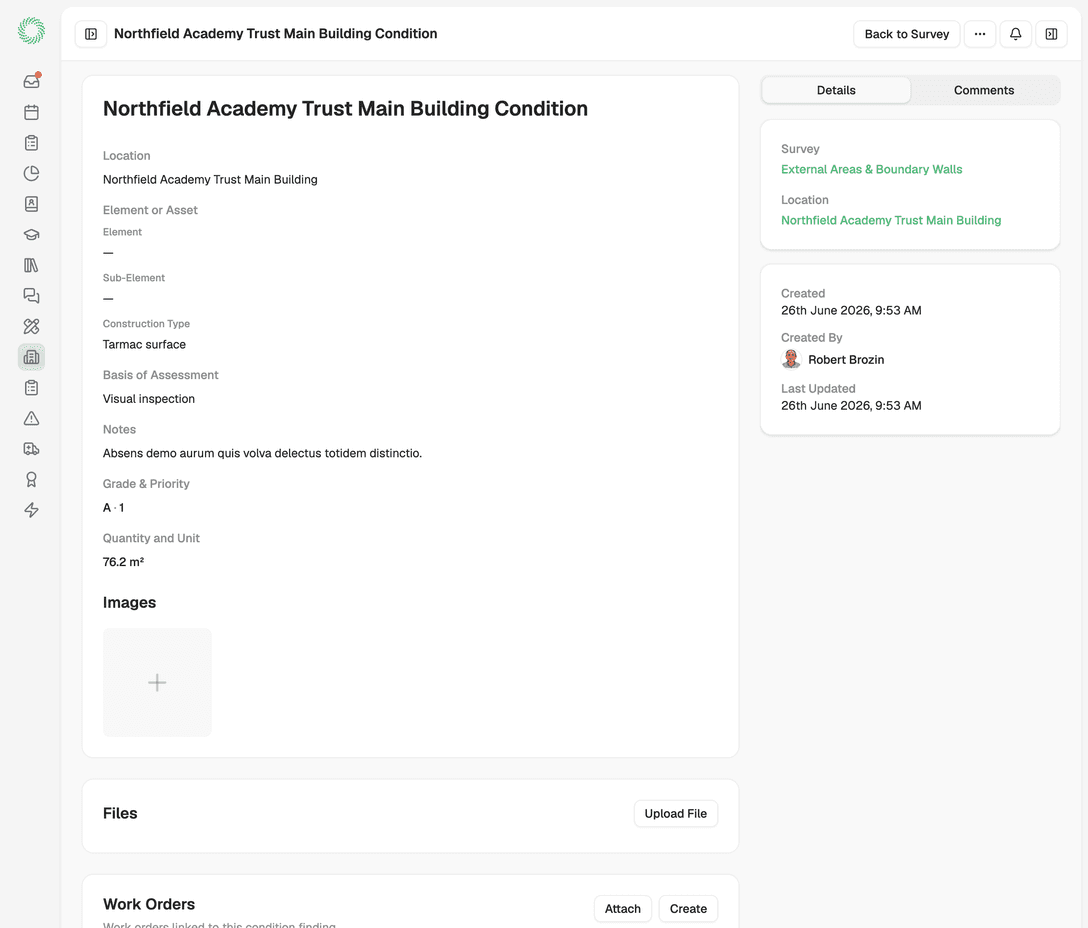Click the Upload File button
Screen dimensions: 1088x928
tap(676, 813)
